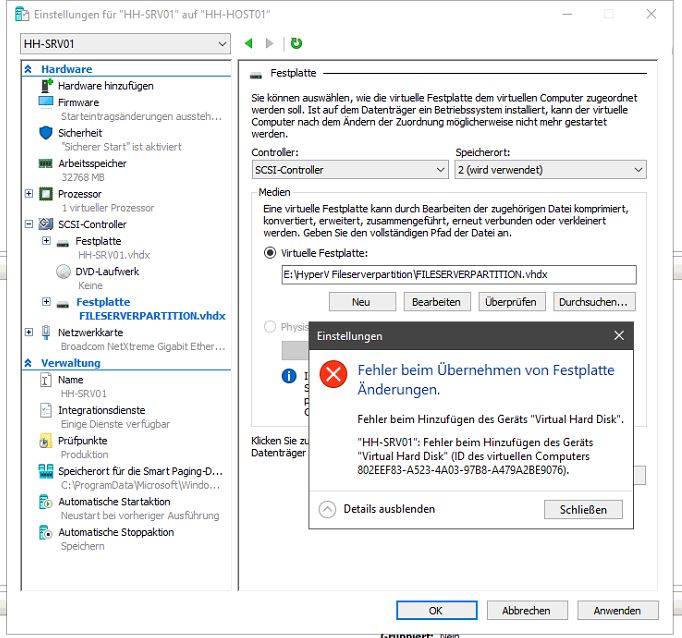Expand the FILESERVERPARTITION.vhdx Festplatte node
Image resolution: width=682 pixels, height=638 pixels.
pyautogui.click(x=46, y=301)
